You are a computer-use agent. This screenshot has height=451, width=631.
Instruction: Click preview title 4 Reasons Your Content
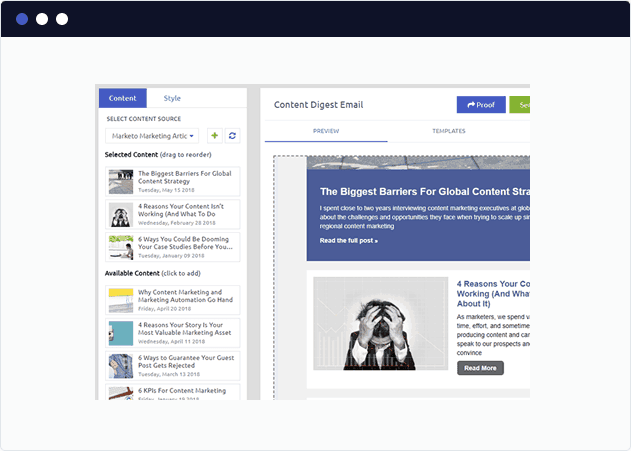[493, 294]
